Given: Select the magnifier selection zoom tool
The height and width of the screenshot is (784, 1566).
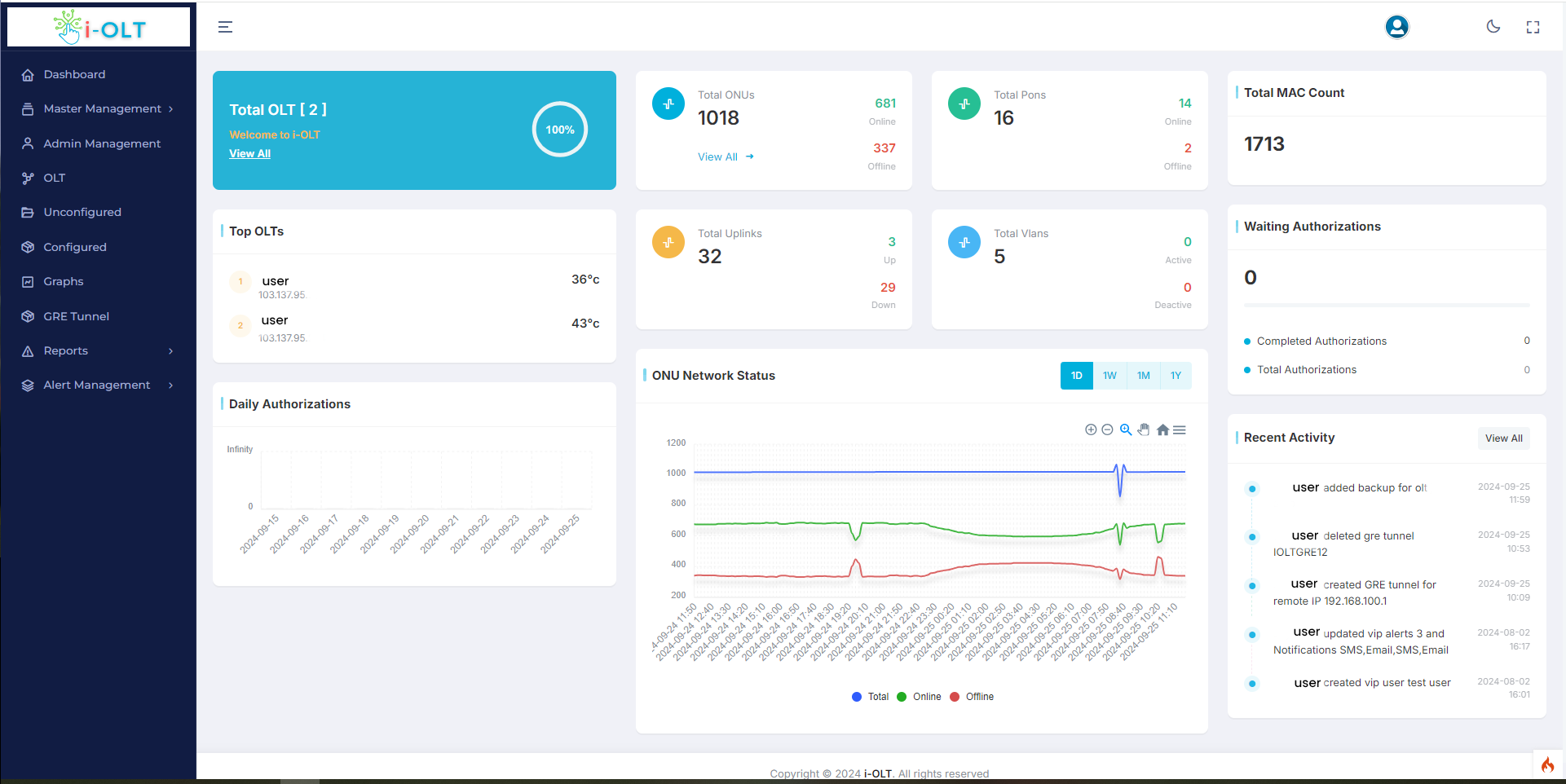Looking at the screenshot, I should tap(1126, 429).
